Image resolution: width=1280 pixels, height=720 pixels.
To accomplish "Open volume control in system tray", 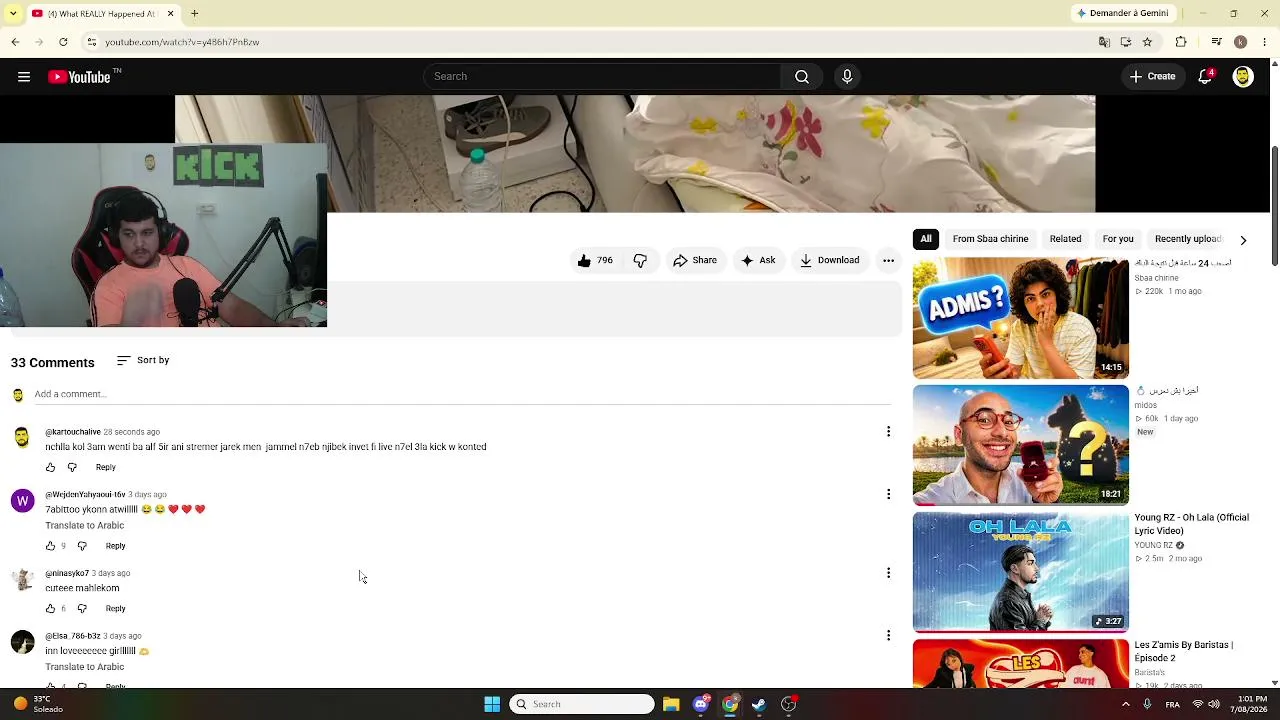I will 1215,704.
